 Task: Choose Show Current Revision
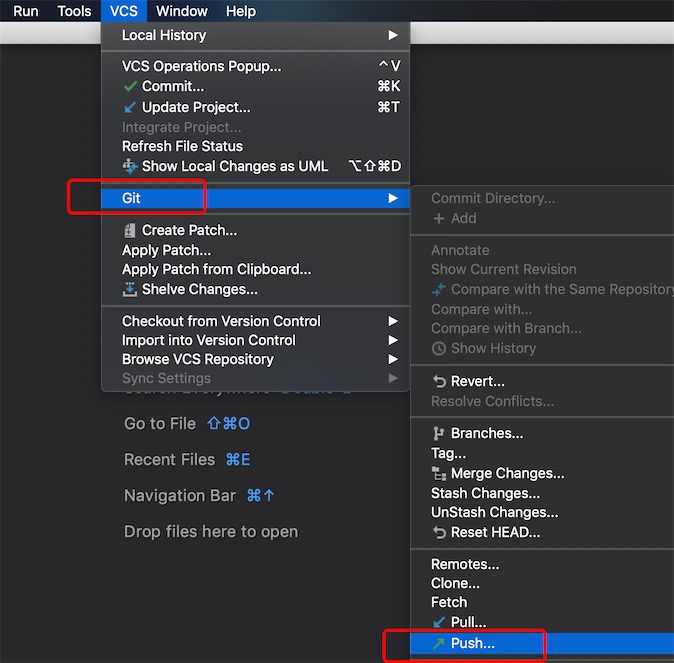pos(542,269)
